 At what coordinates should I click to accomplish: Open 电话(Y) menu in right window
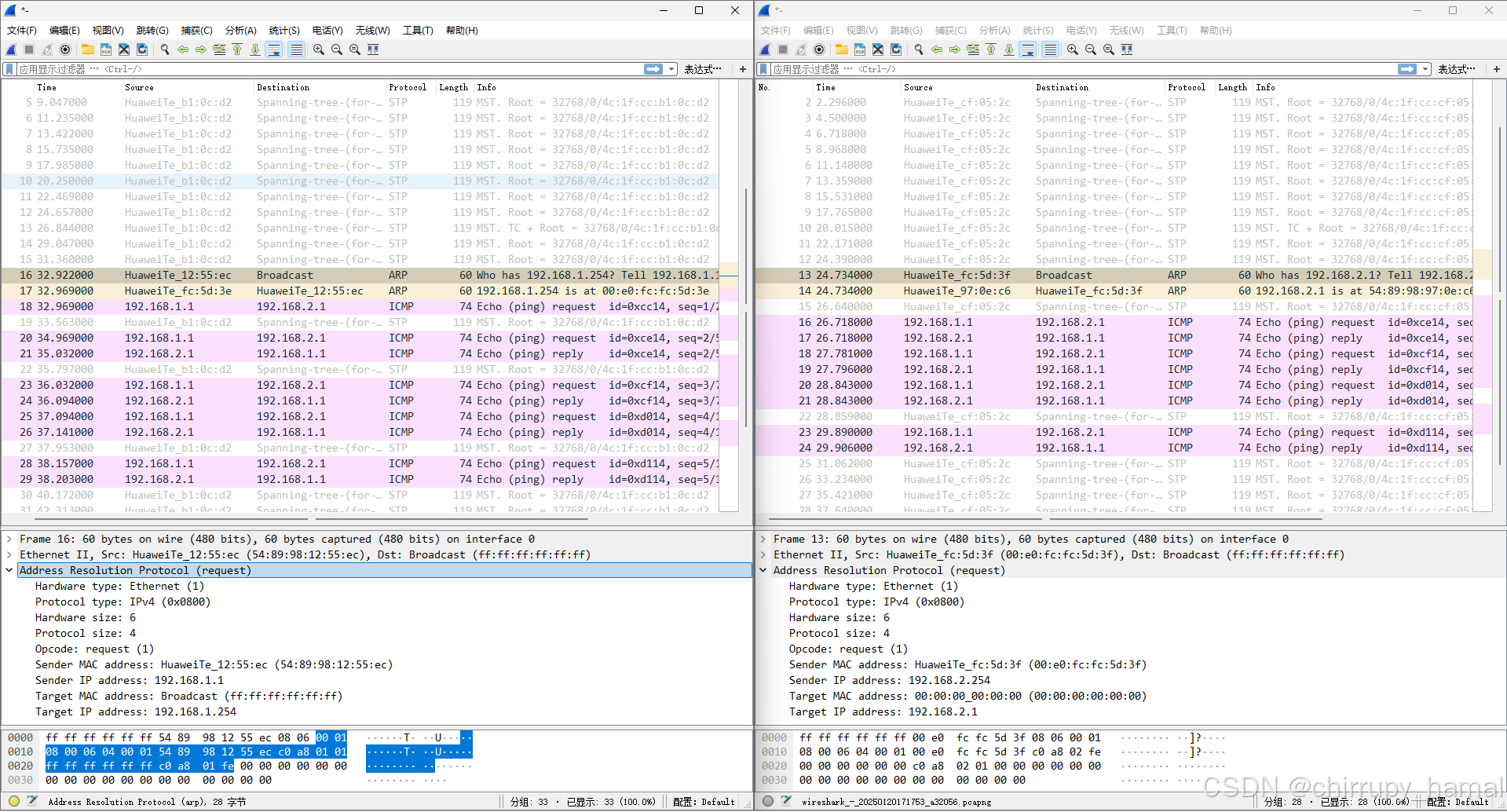tap(1081, 31)
